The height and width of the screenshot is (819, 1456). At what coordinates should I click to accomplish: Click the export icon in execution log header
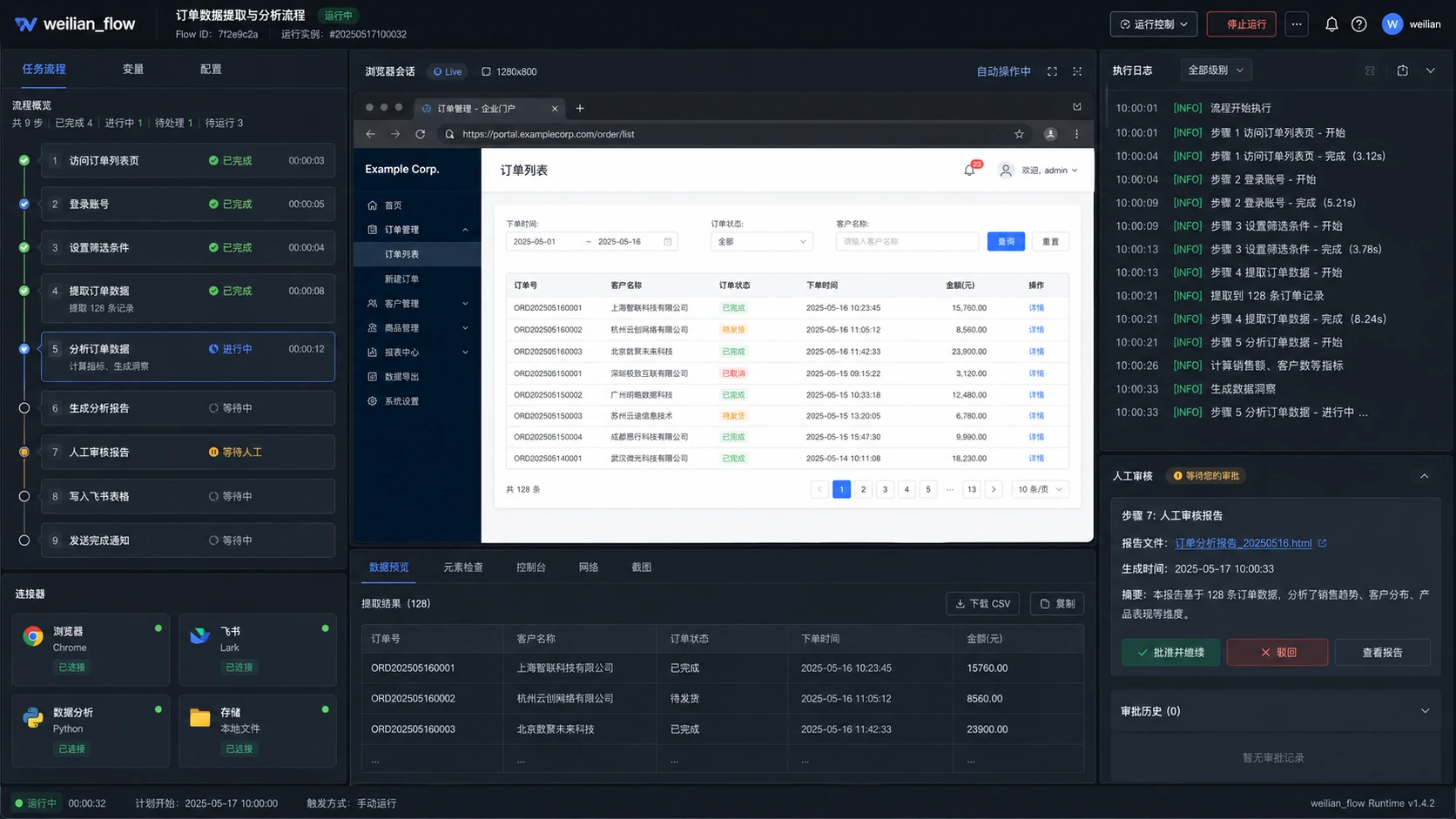pyautogui.click(x=1402, y=70)
